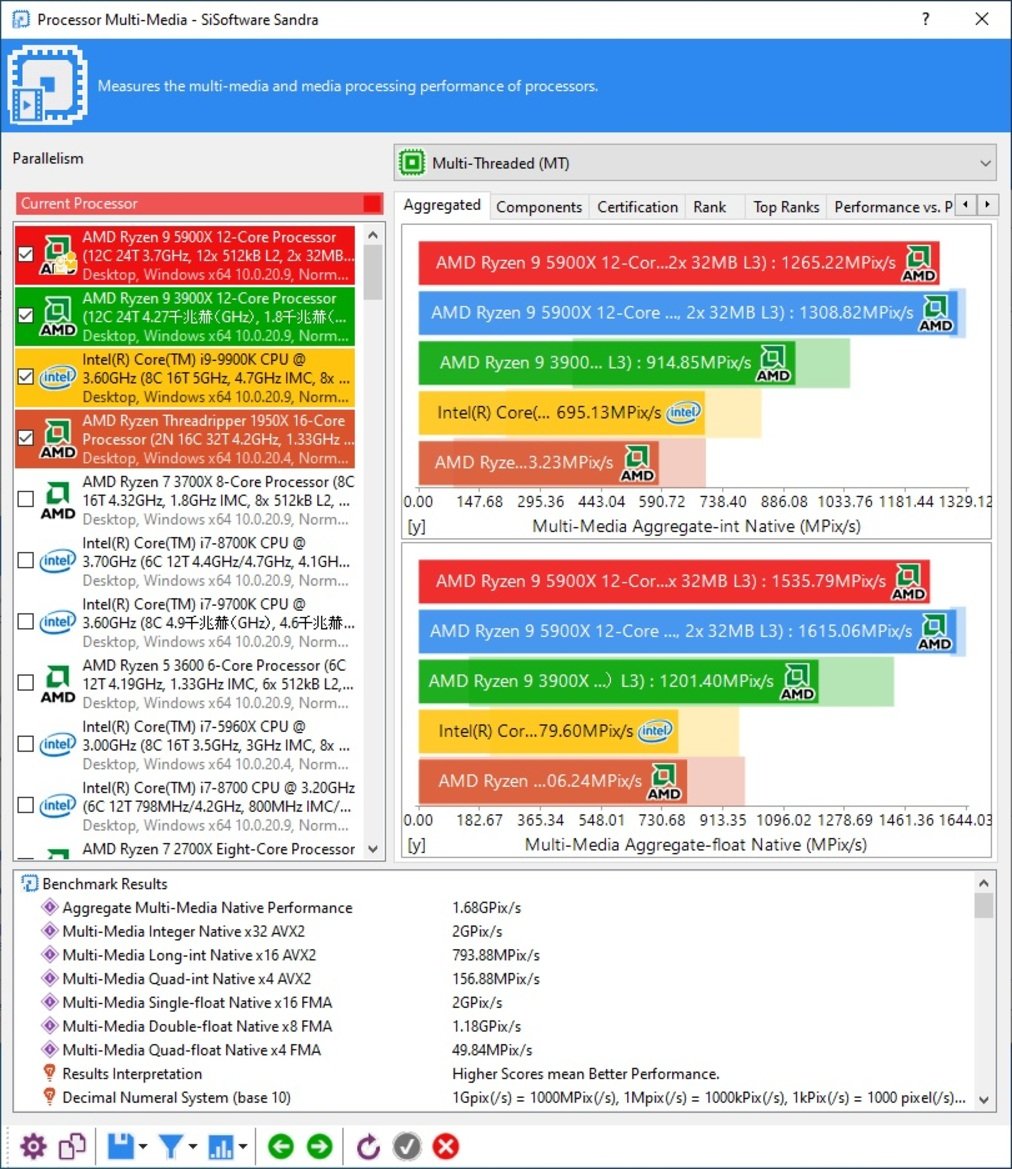Switch to the Top Ranks tab

coord(786,207)
